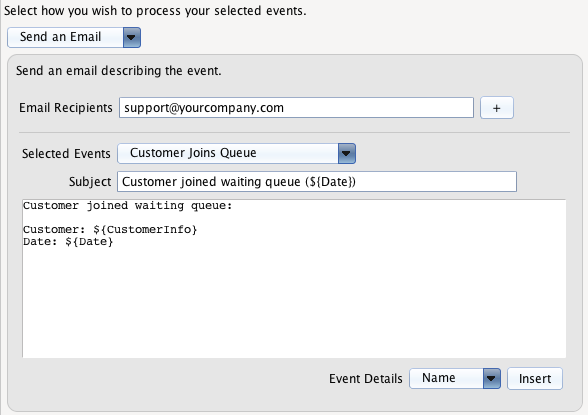This screenshot has height=415, width=588.
Task: Open the Customer Joins Queue events dropdown
Action: (236, 153)
